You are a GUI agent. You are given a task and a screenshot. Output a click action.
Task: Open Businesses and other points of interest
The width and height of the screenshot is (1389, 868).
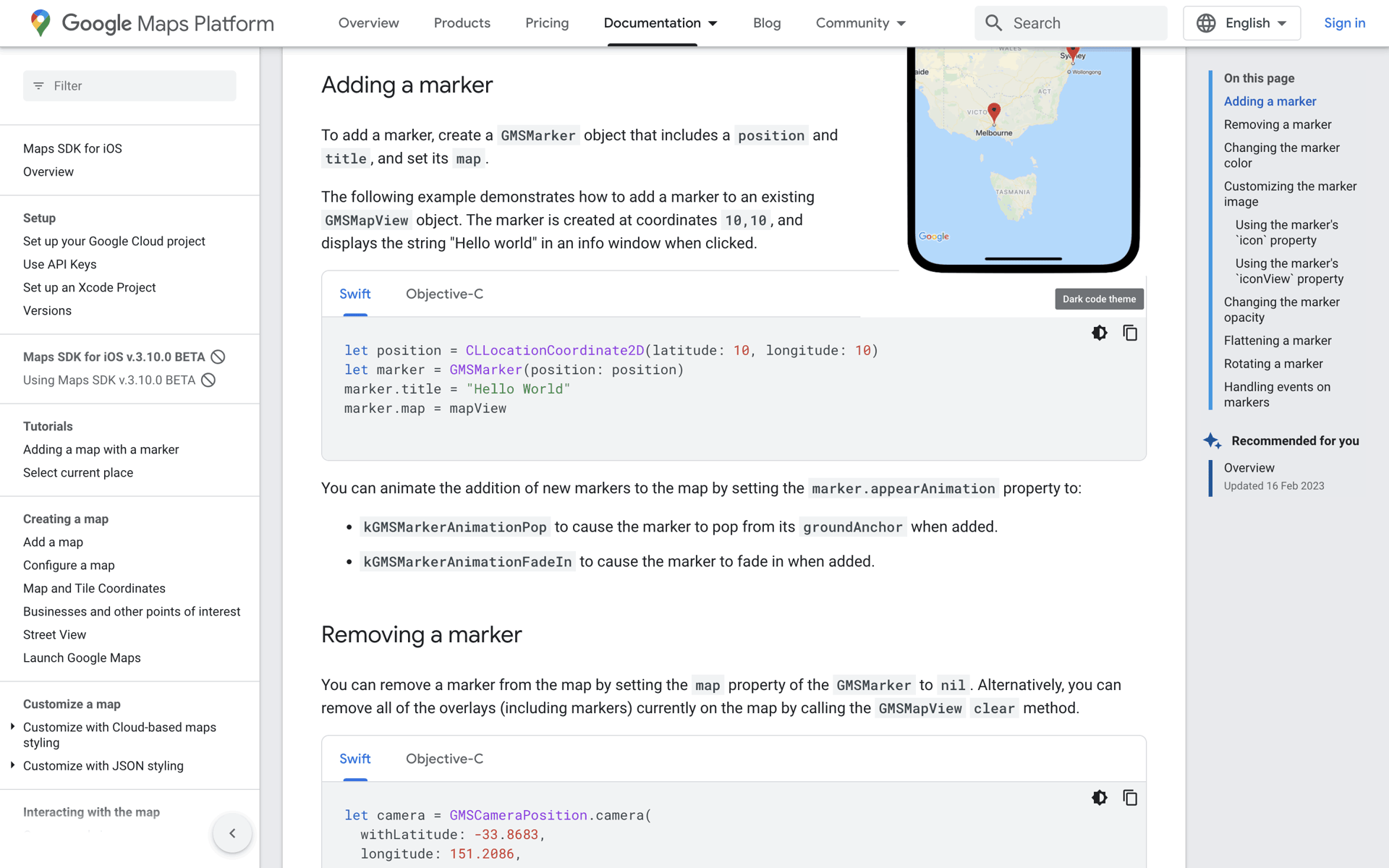tap(132, 611)
